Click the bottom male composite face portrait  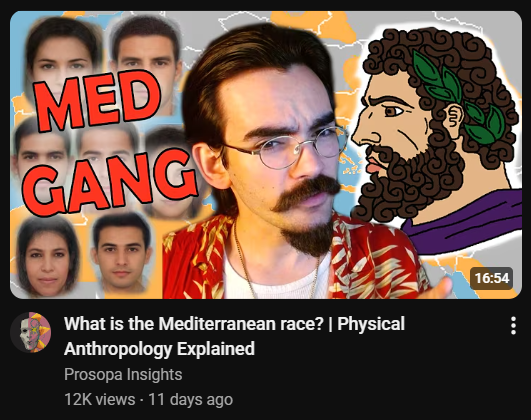pos(122,253)
